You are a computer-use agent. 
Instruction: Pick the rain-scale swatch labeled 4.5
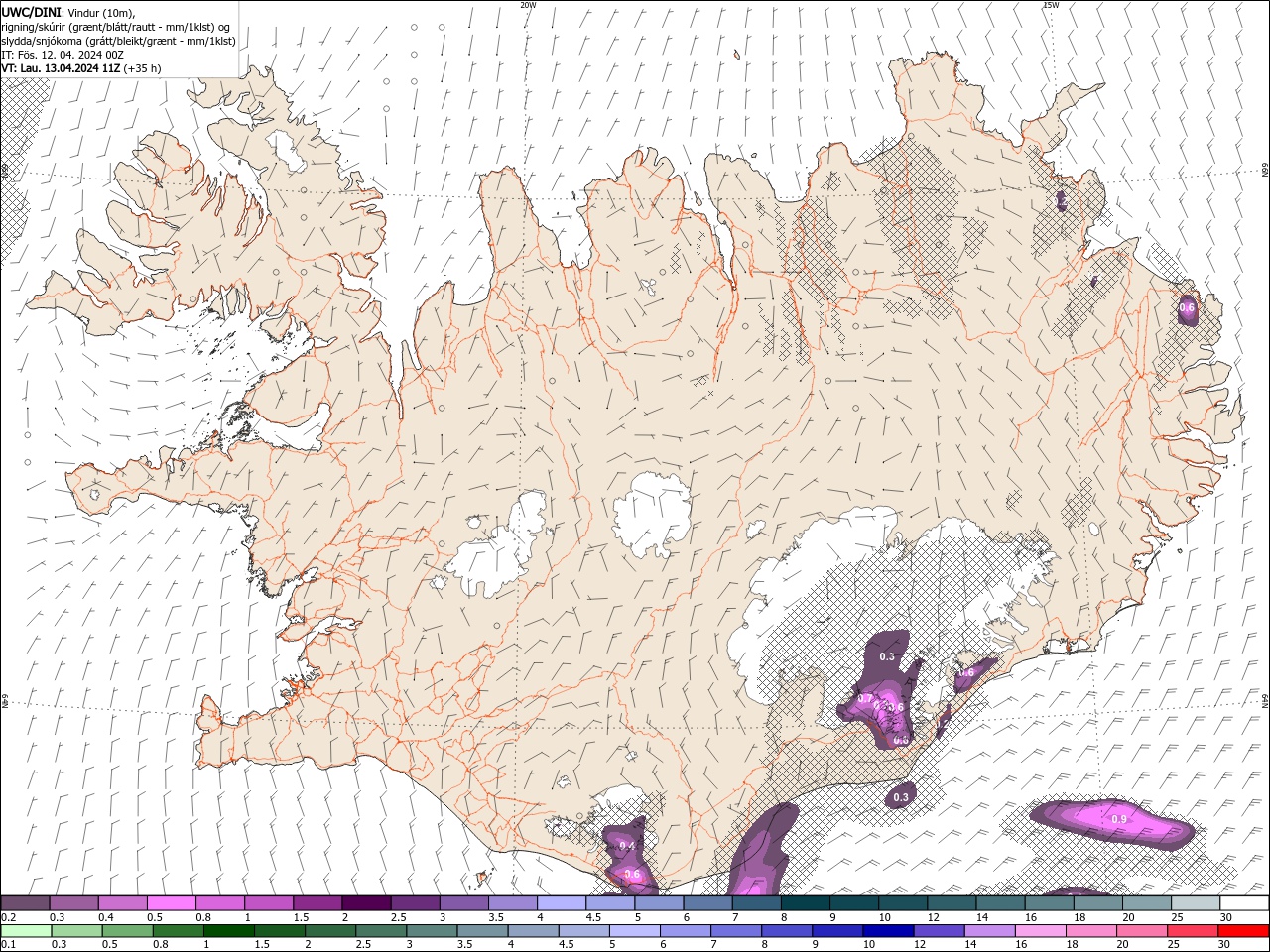(583, 931)
